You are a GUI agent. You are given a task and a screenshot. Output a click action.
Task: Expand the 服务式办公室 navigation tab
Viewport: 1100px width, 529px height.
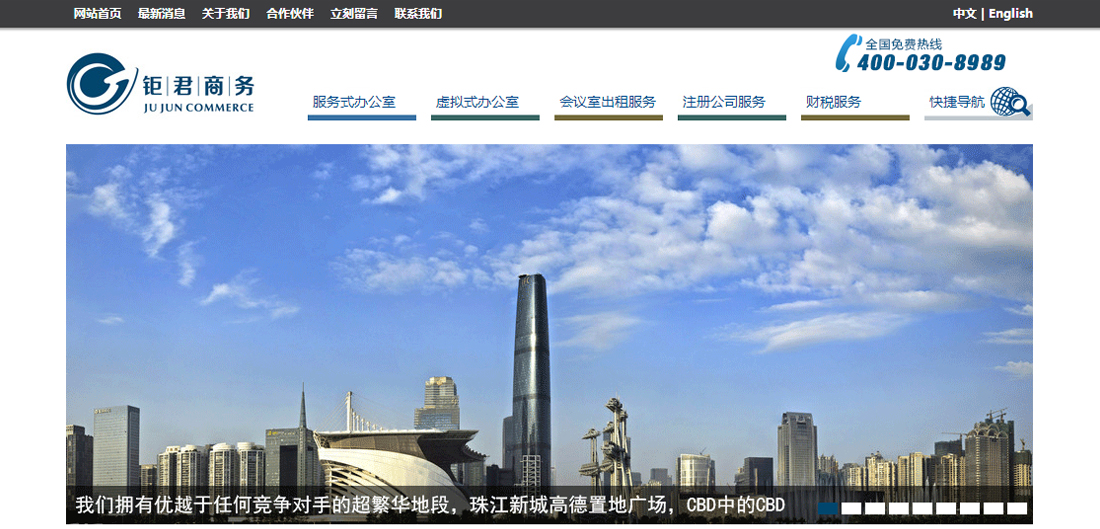354,102
